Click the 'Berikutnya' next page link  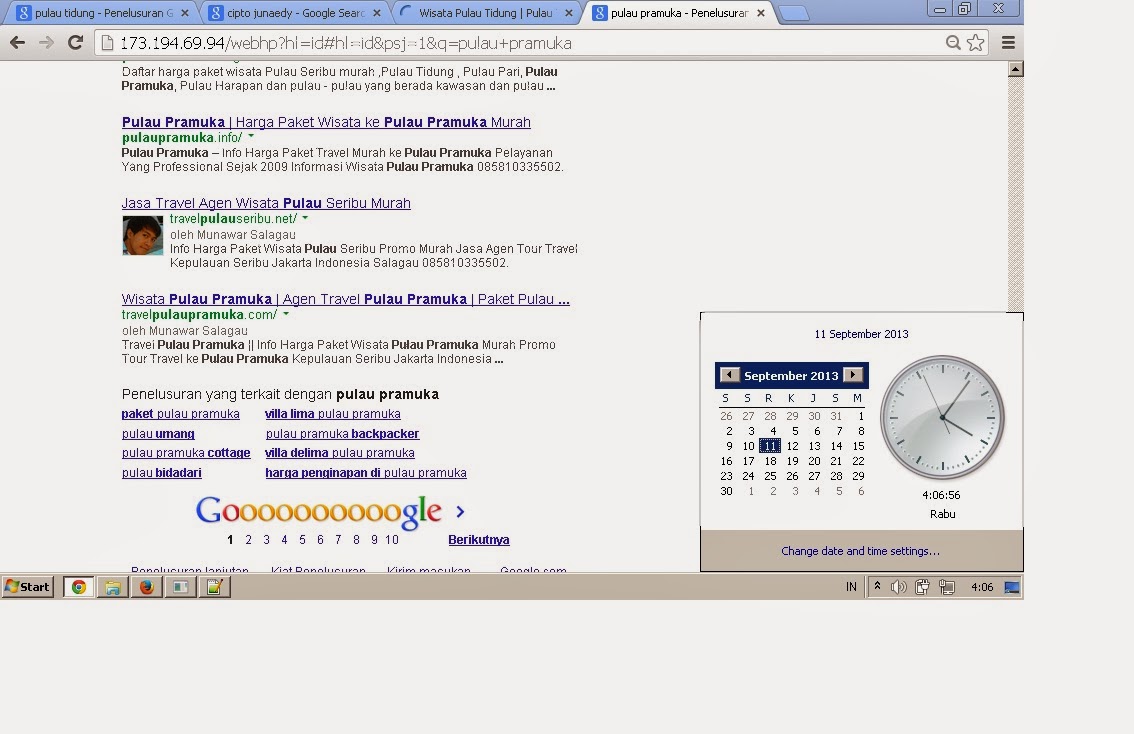click(479, 539)
